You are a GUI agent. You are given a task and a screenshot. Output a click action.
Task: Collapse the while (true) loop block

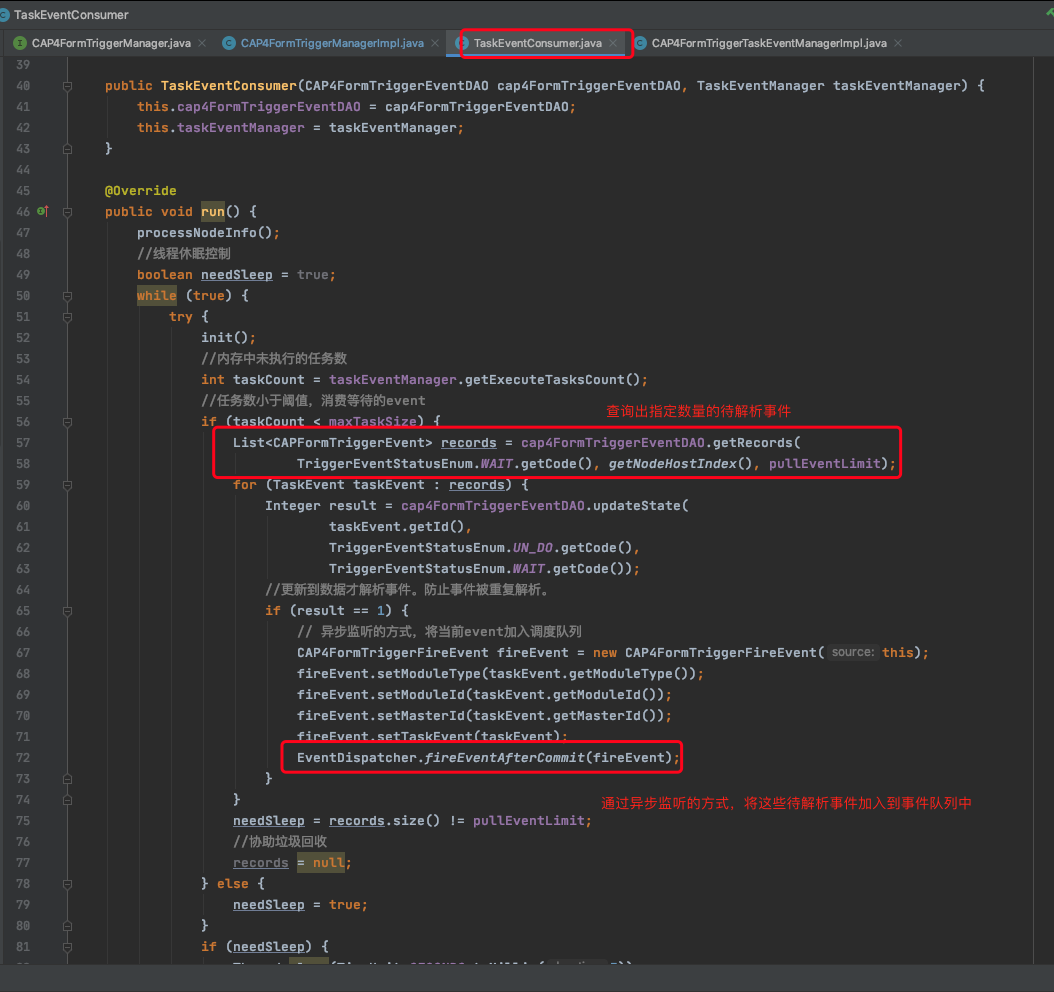[x=68, y=296]
